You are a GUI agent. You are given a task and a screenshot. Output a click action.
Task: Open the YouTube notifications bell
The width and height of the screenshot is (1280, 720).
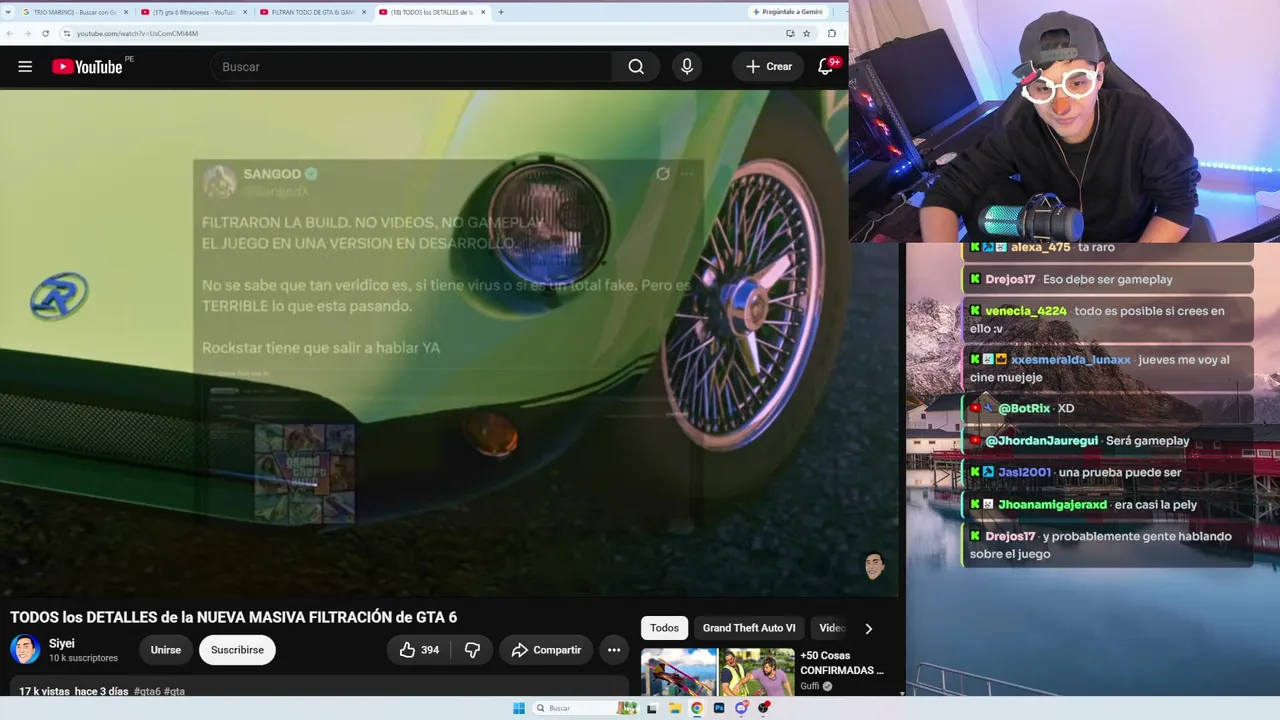click(x=826, y=67)
